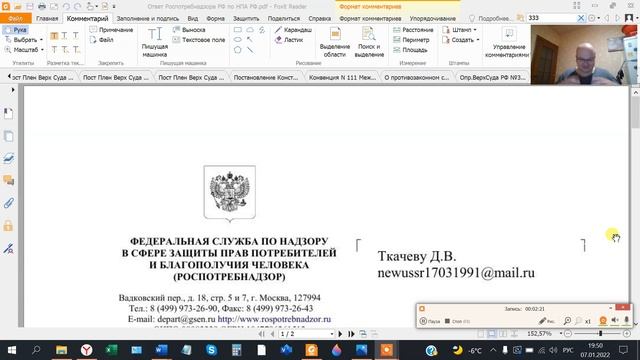Adjust the zoom slider handle
This screenshot has width=640, height=360.
[600, 333]
